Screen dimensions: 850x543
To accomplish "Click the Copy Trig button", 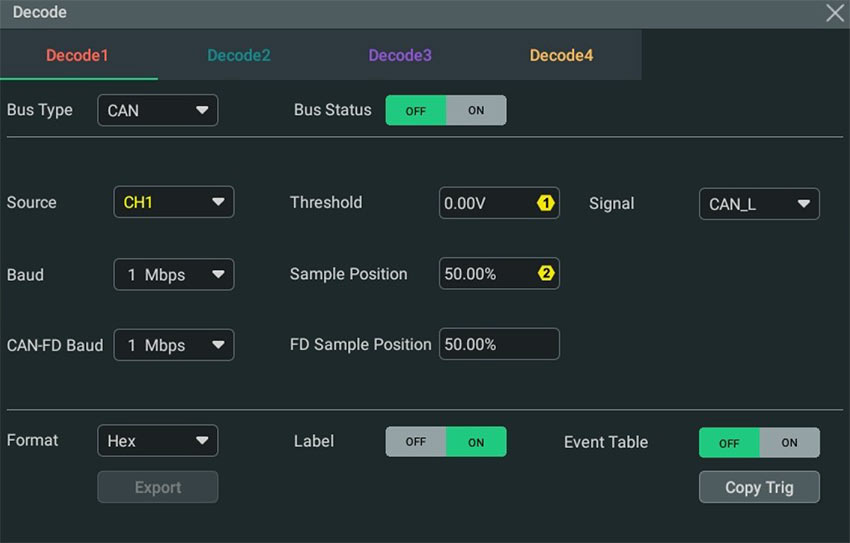I will point(759,487).
